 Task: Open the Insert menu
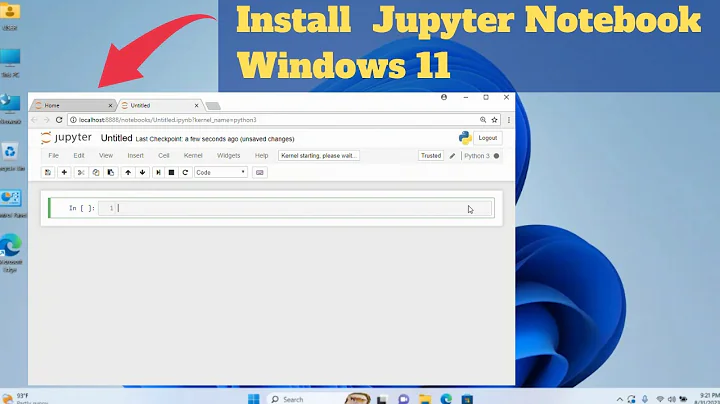point(135,156)
